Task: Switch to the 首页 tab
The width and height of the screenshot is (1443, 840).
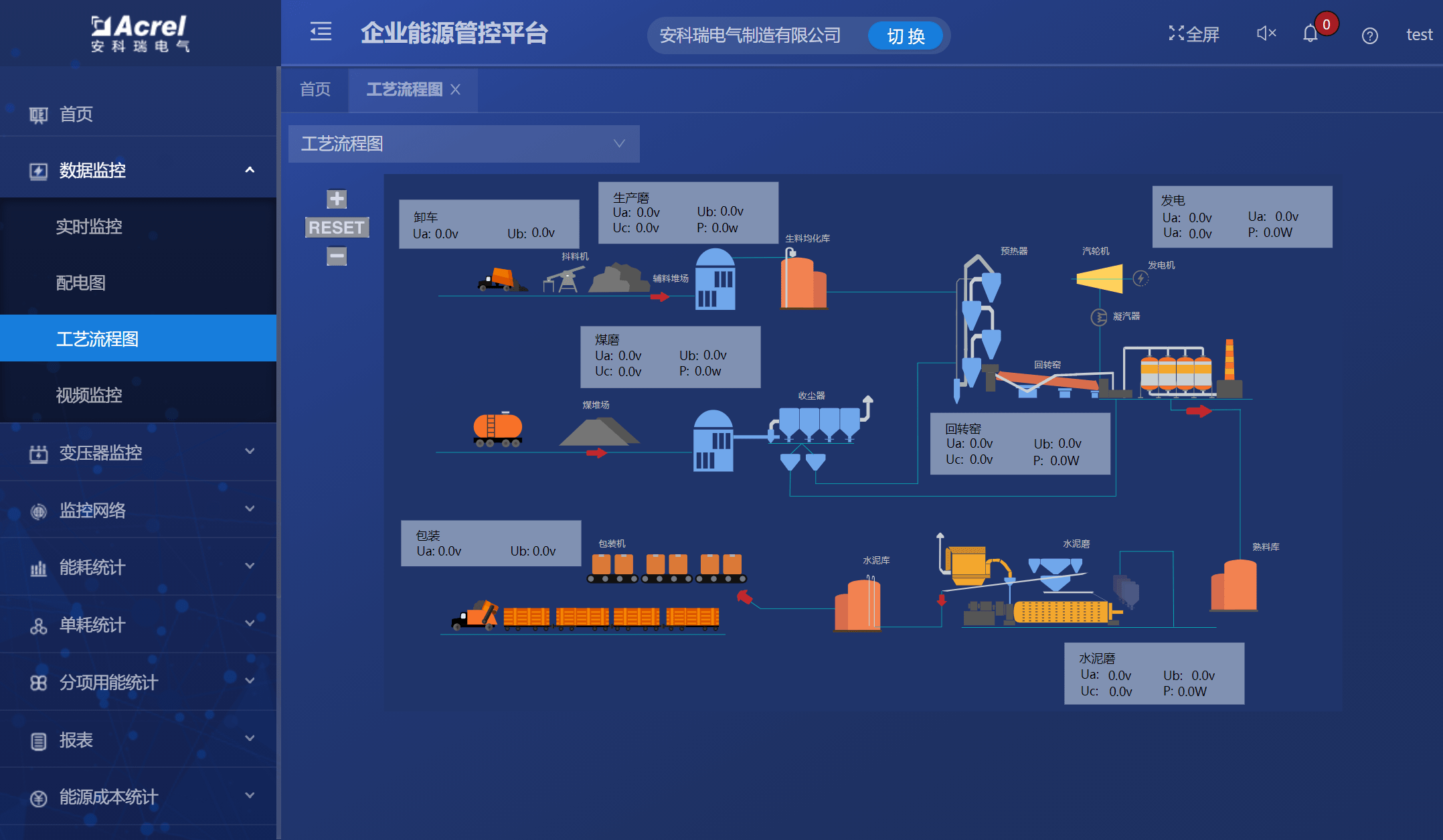Action: [315, 89]
